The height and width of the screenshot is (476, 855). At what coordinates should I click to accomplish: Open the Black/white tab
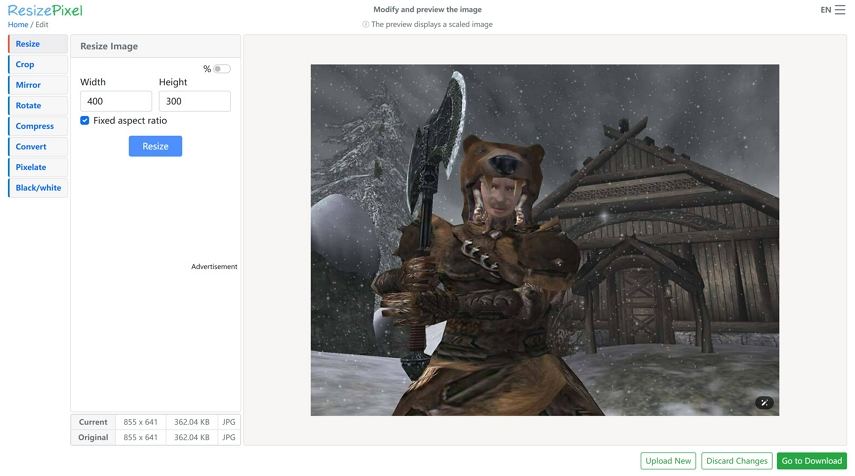point(38,188)
